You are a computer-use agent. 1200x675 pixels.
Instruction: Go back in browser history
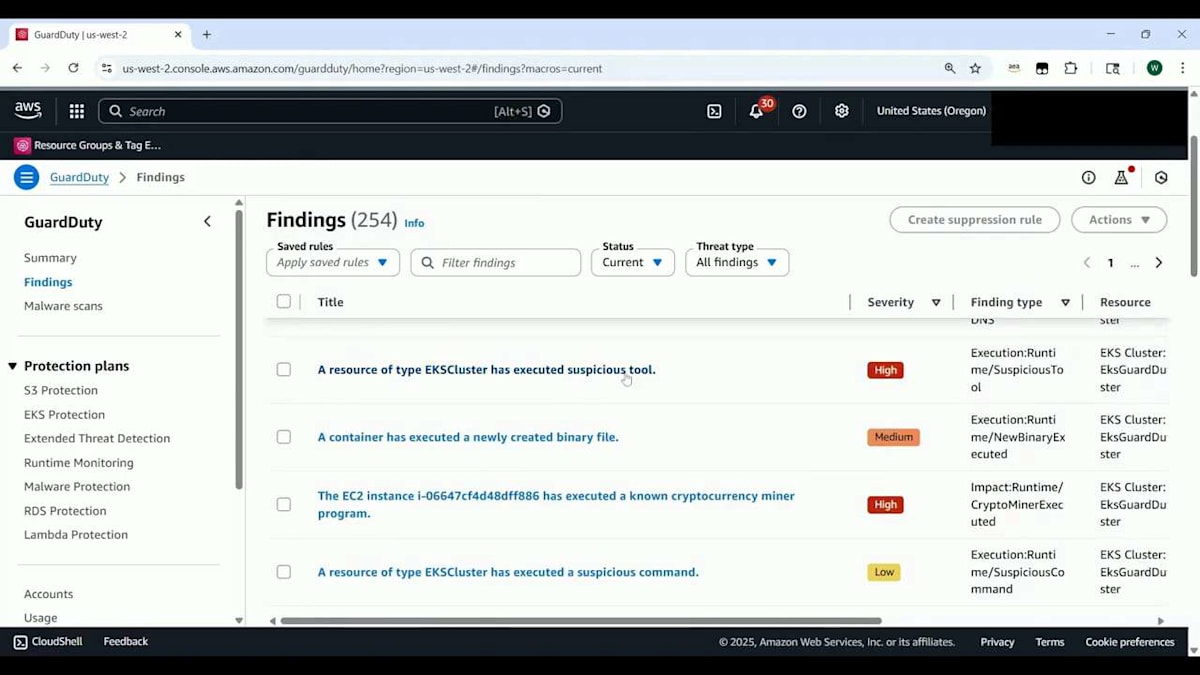(17, 68)
